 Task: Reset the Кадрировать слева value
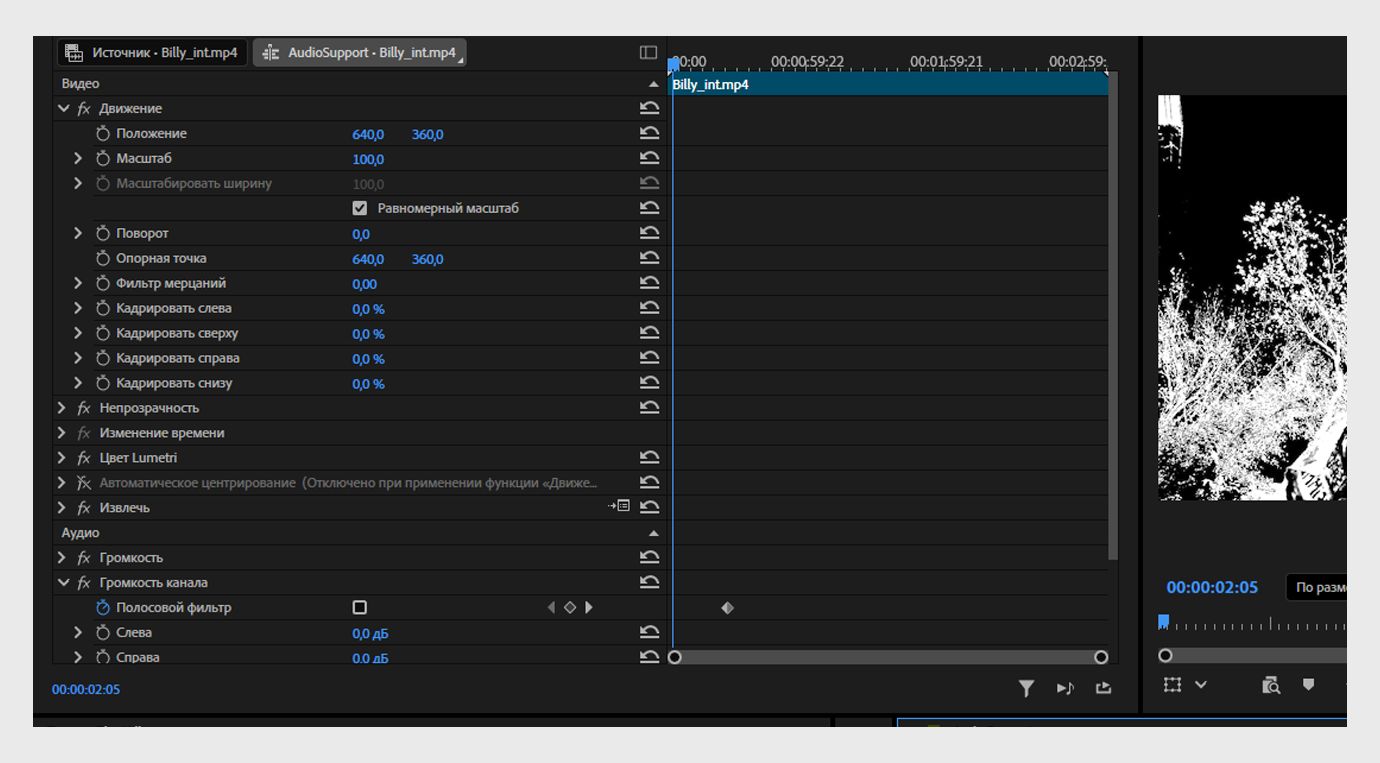coord(650,308)
